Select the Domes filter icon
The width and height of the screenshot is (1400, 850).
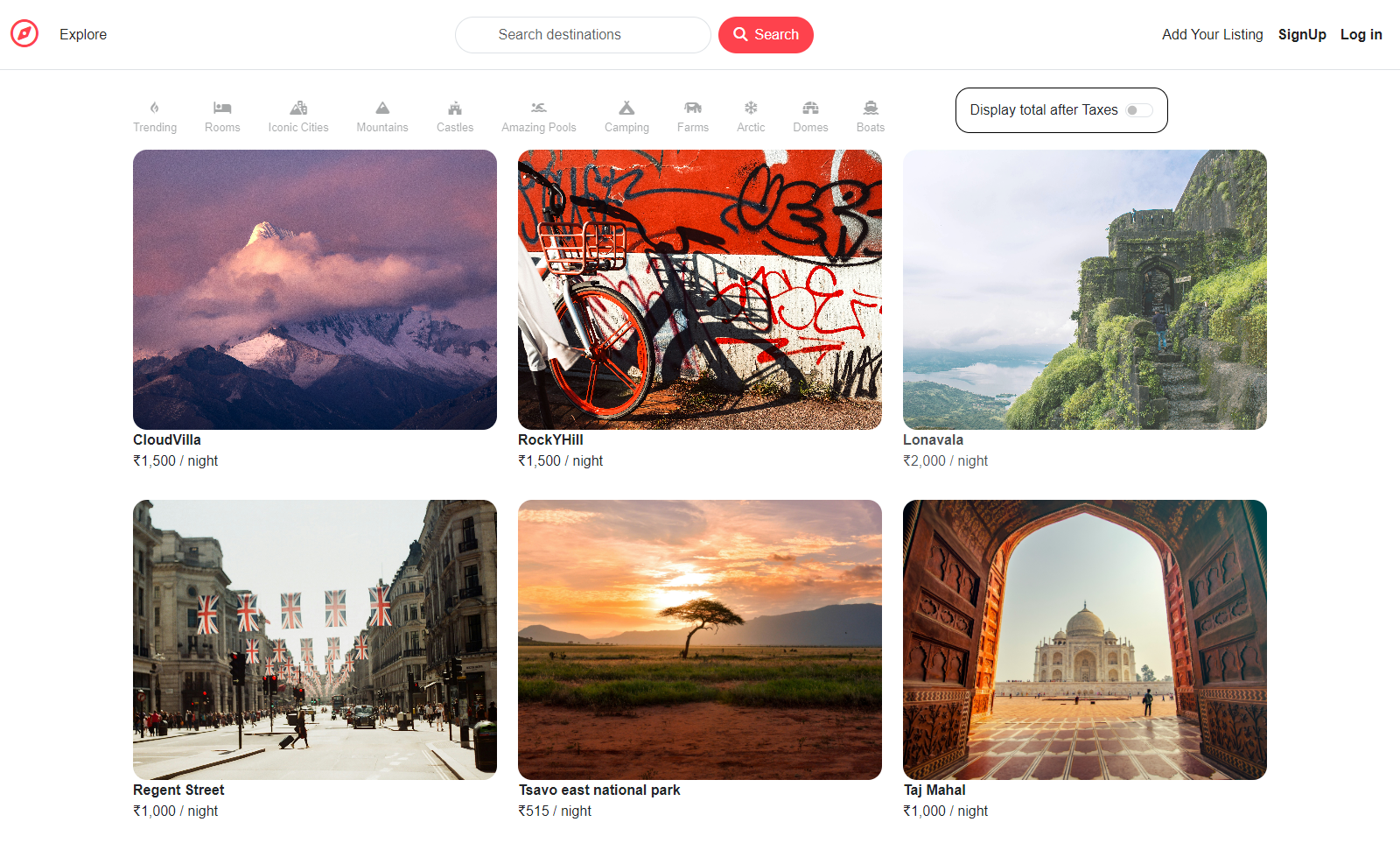(x=810, y=108)
